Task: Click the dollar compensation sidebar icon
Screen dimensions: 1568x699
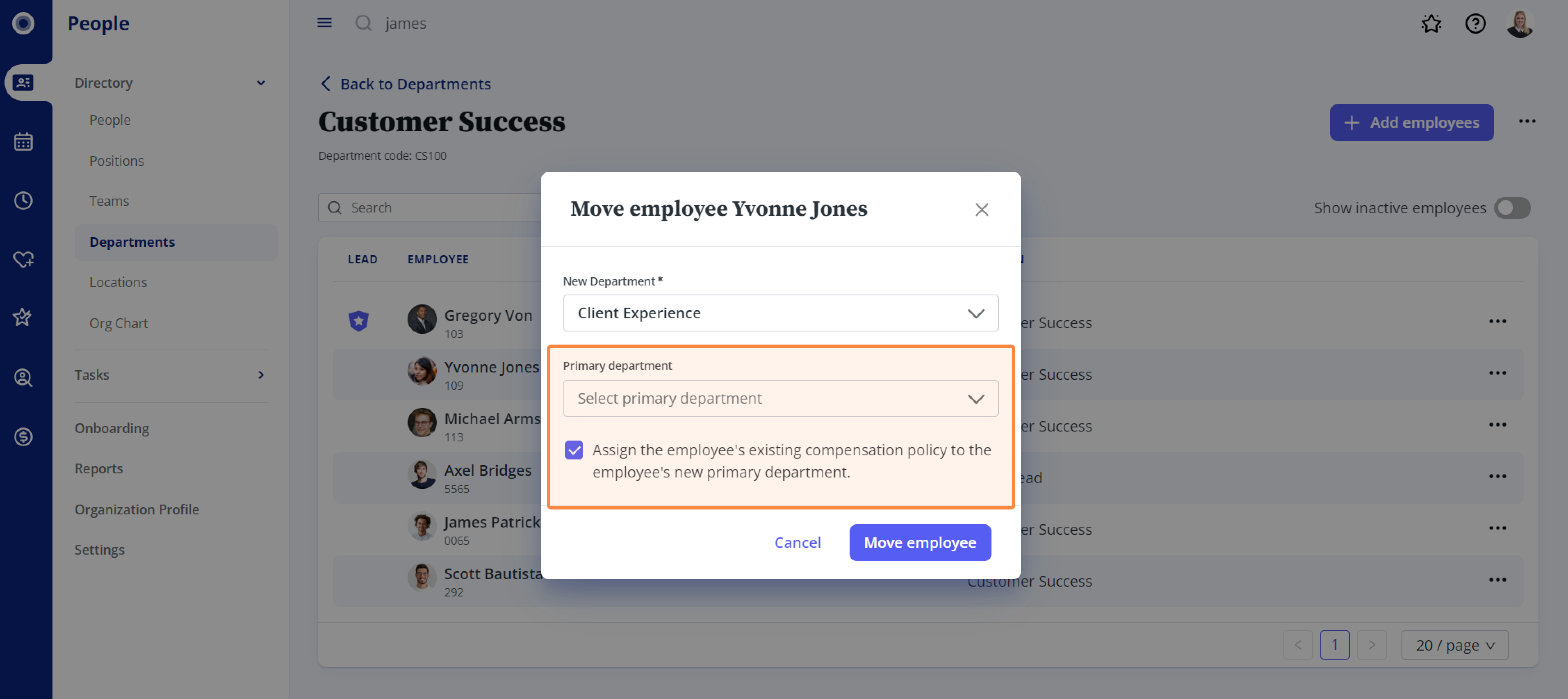Action: (23, 436)
